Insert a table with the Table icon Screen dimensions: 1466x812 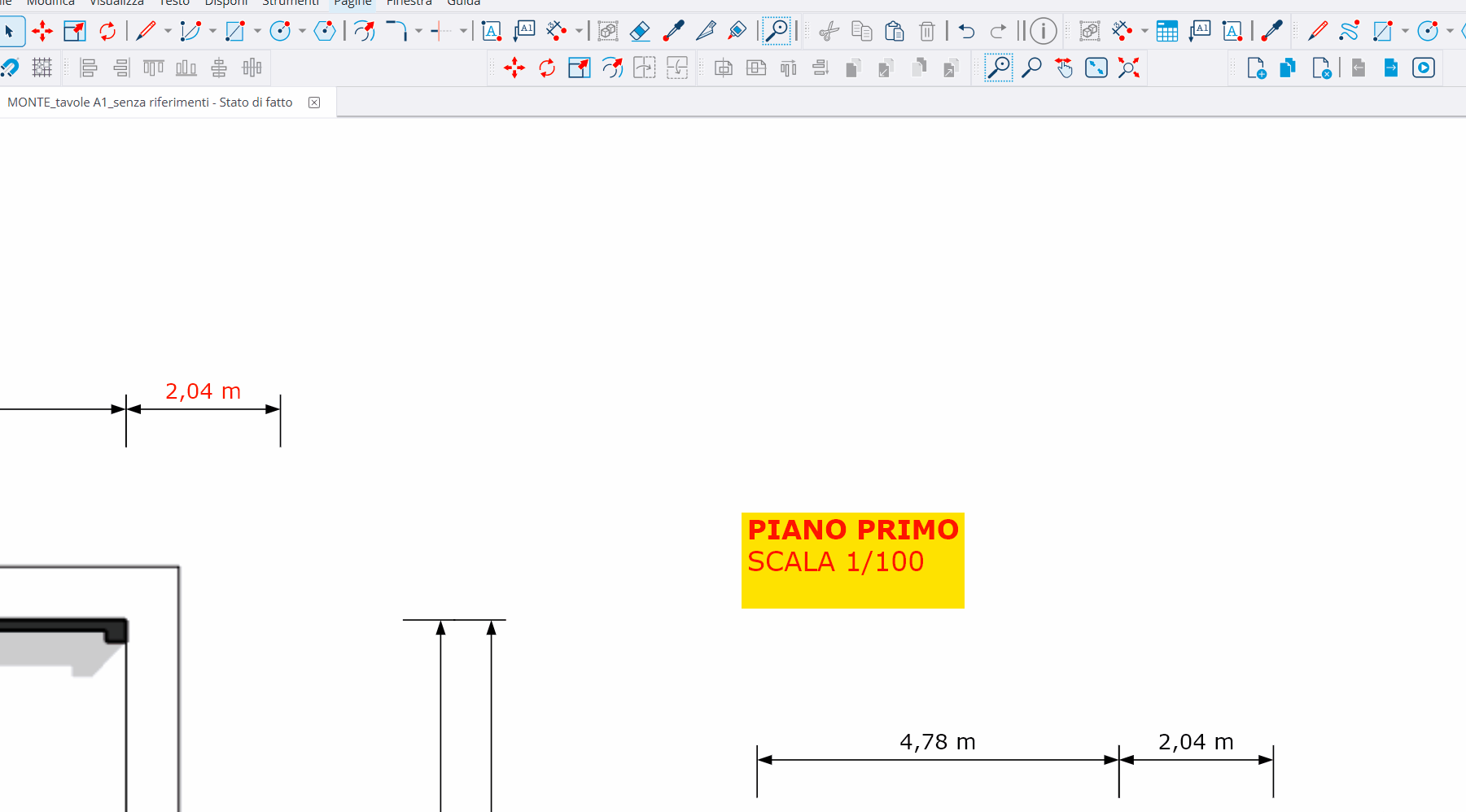pyautogui.click(x=1166, y=32)
